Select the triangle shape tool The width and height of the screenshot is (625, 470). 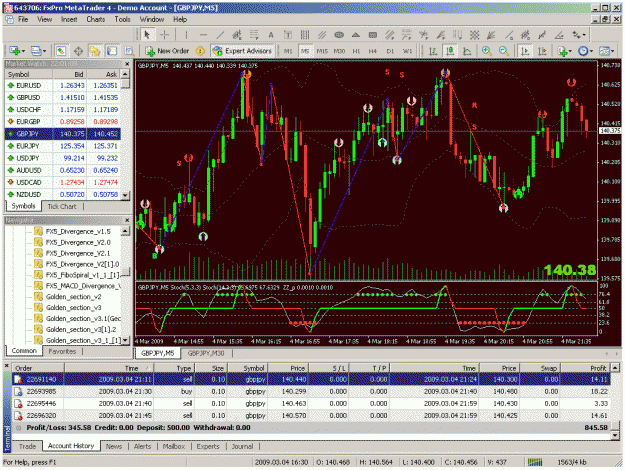pos(356,35)
